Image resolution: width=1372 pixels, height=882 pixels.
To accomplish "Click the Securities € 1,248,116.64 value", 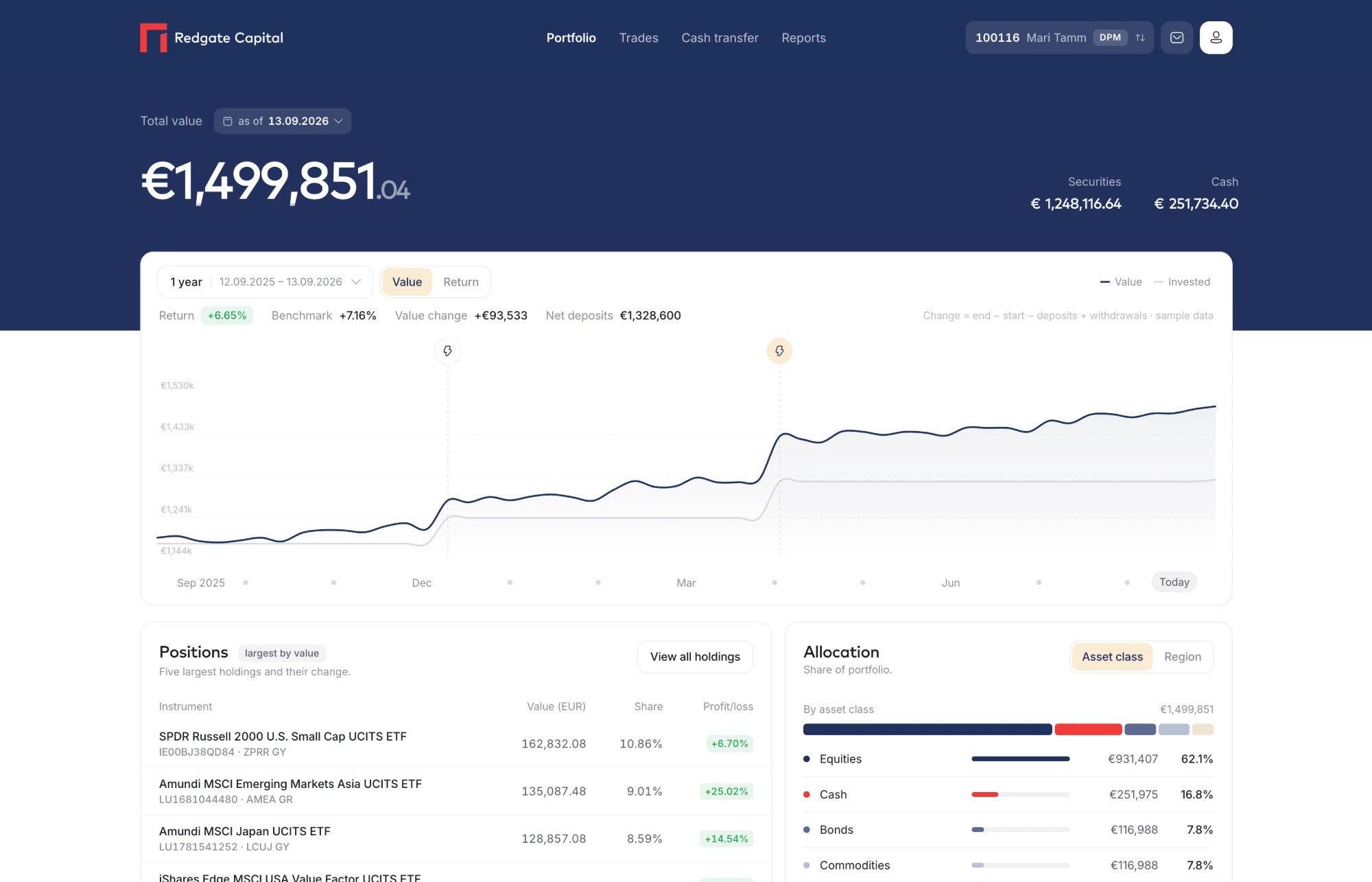I will [x=1076, y=204].
